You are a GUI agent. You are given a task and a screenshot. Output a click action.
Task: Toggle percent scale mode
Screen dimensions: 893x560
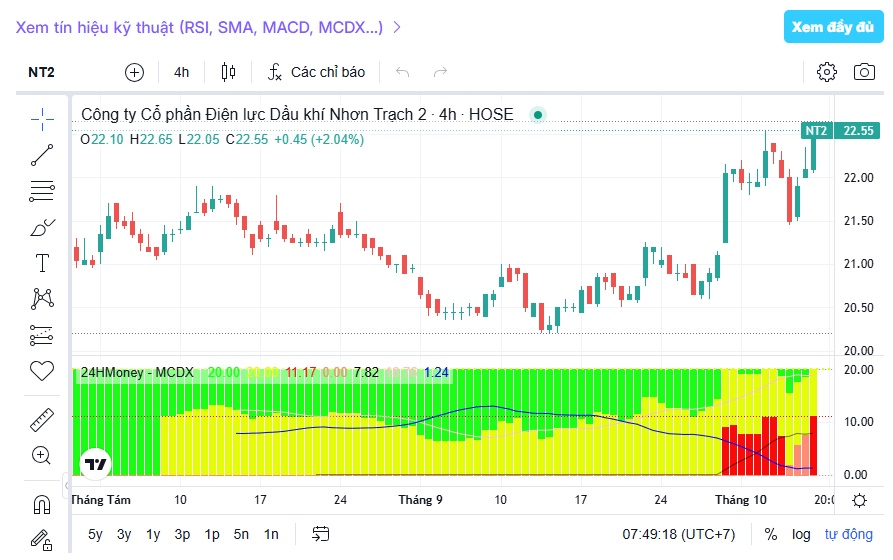771,534
